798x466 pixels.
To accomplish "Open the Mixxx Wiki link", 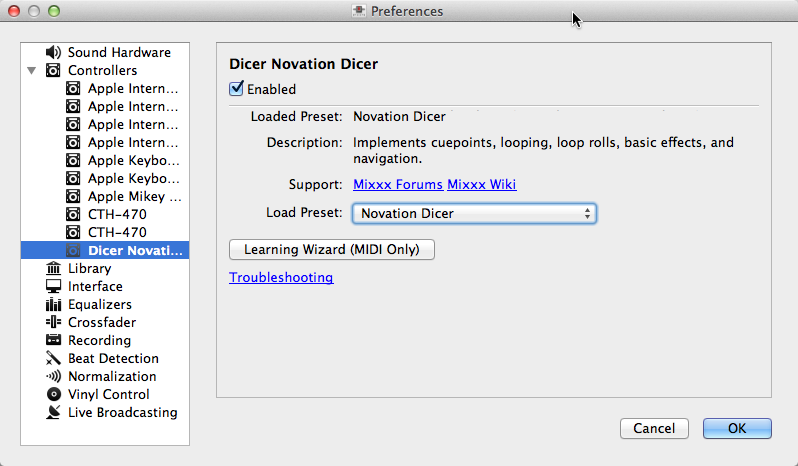I will (481, 184).
